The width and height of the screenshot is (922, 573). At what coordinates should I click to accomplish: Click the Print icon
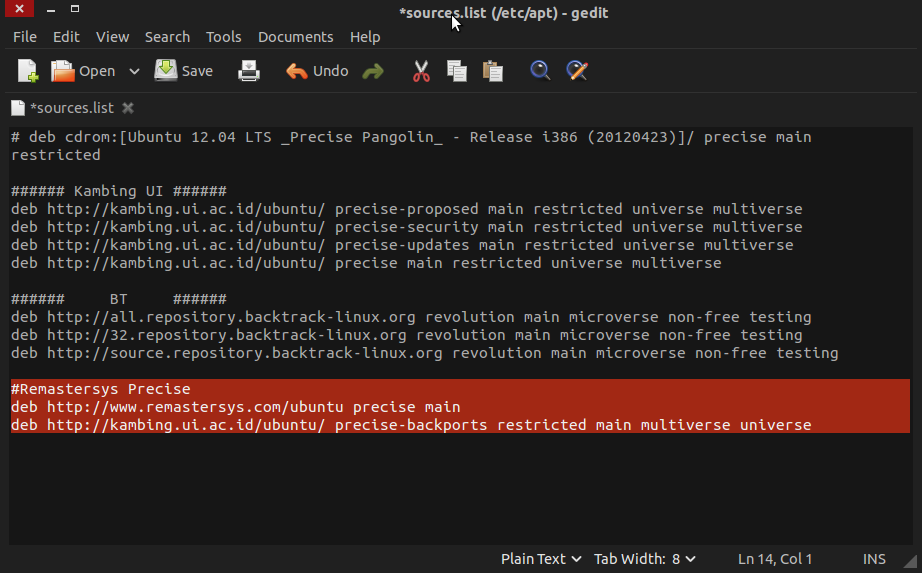coord(249,71)
